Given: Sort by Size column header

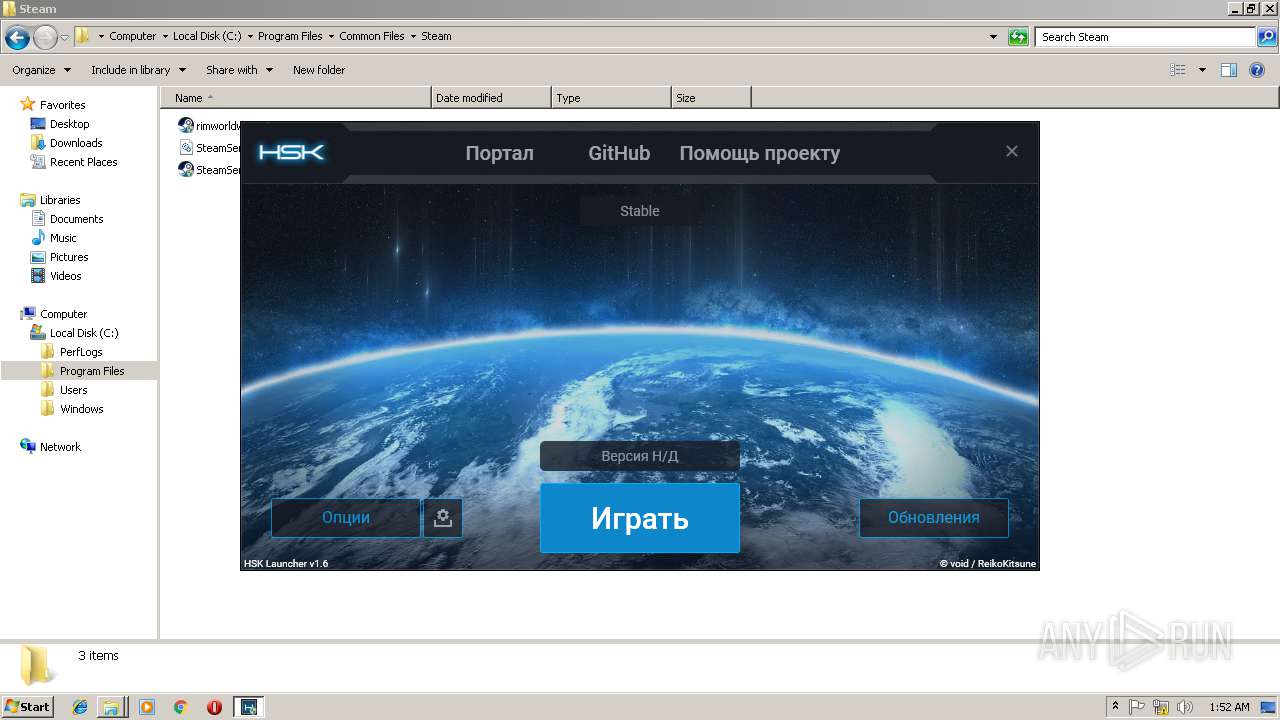Looking at the screenshot, I should click(x=711, y=98).
